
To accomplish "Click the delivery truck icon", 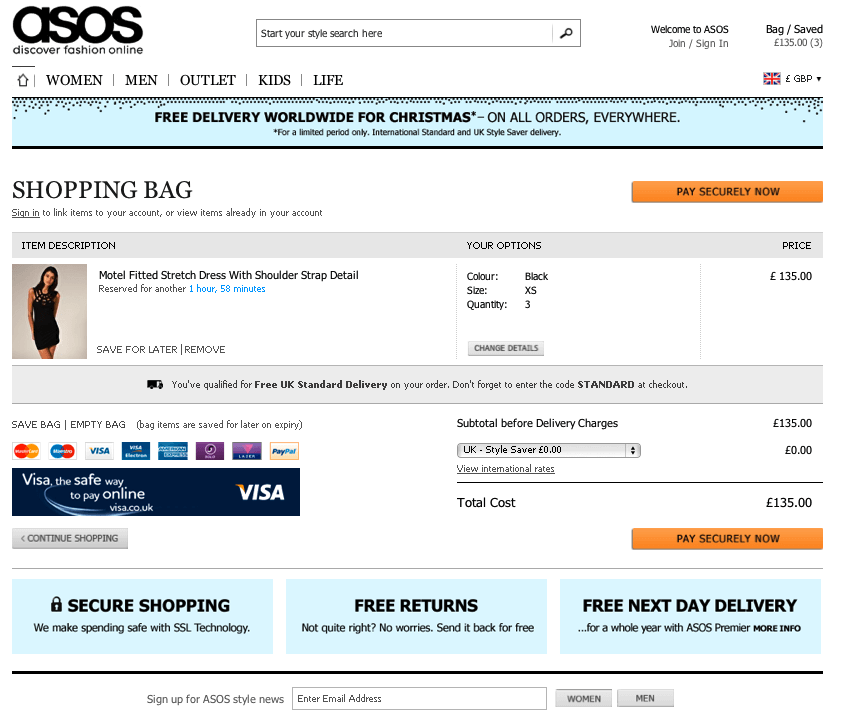I will (x=155, y=385).
